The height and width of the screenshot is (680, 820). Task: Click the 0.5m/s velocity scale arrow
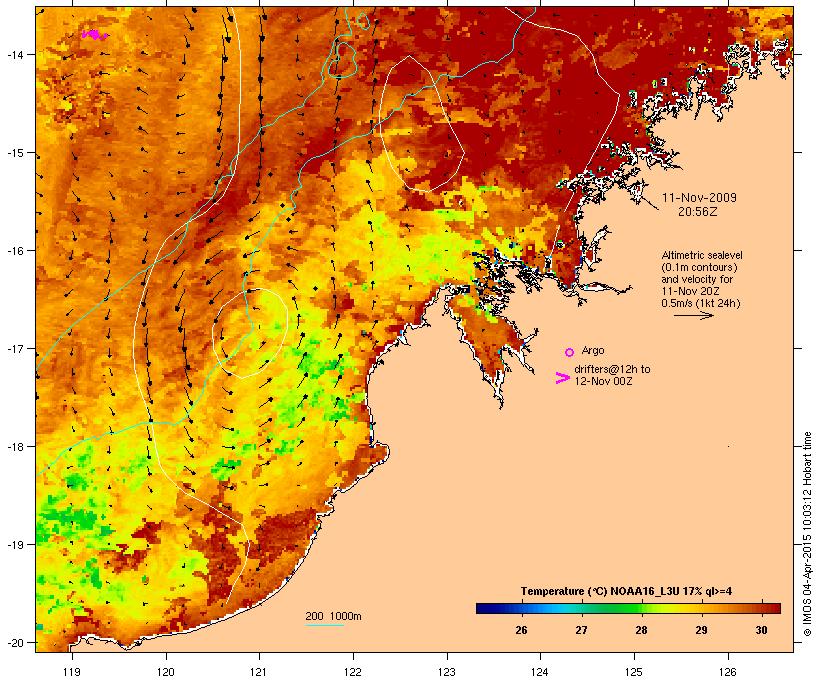[693, 315]
